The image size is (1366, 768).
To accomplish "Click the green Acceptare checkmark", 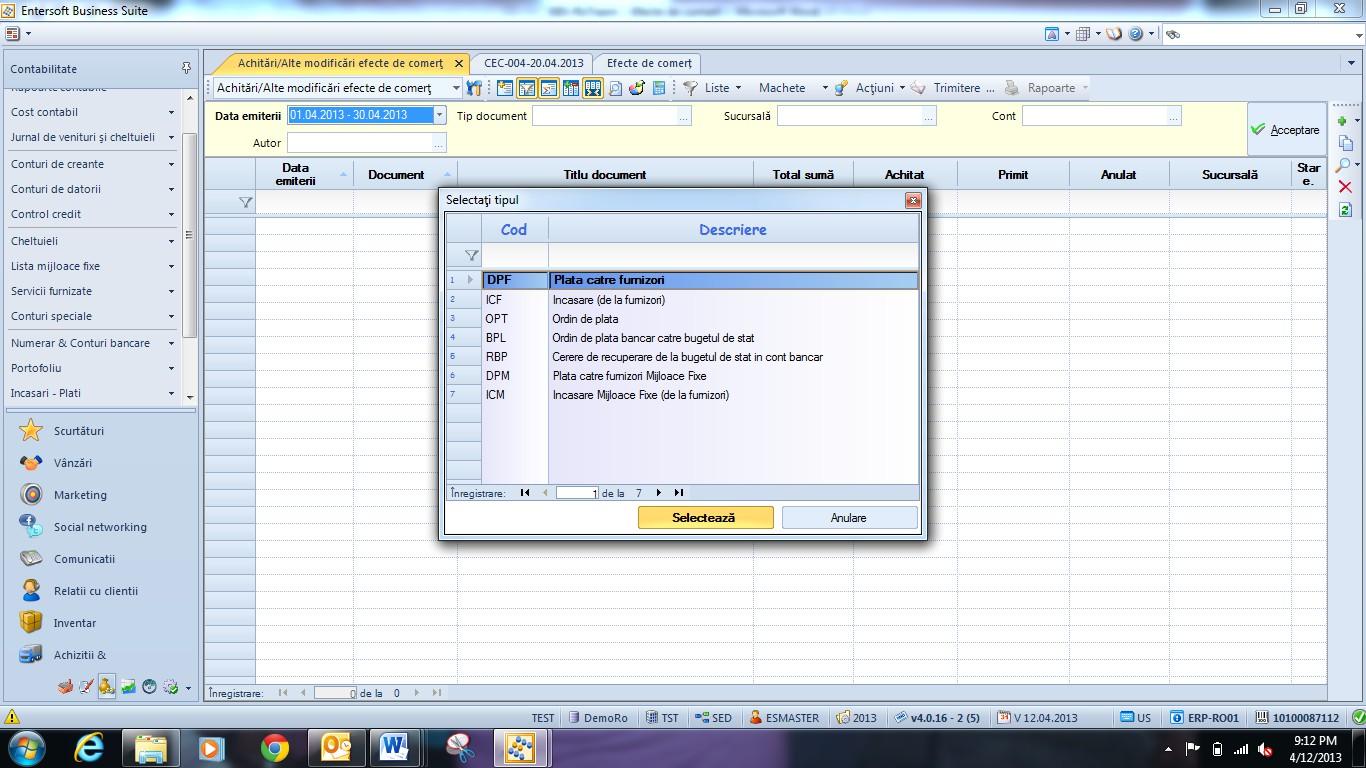I will coord(1258,130).
